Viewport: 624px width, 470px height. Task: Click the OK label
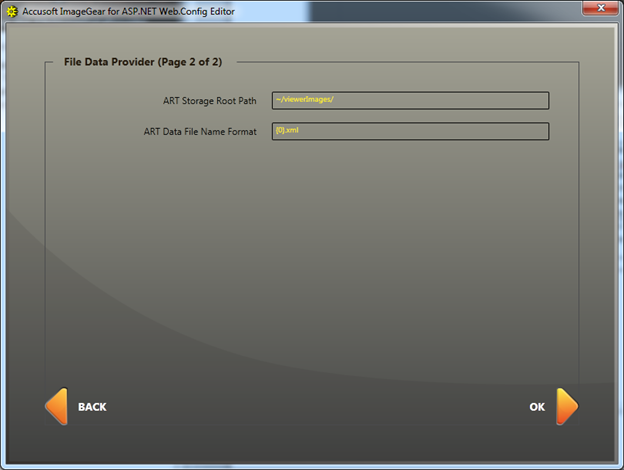[537, 407]
